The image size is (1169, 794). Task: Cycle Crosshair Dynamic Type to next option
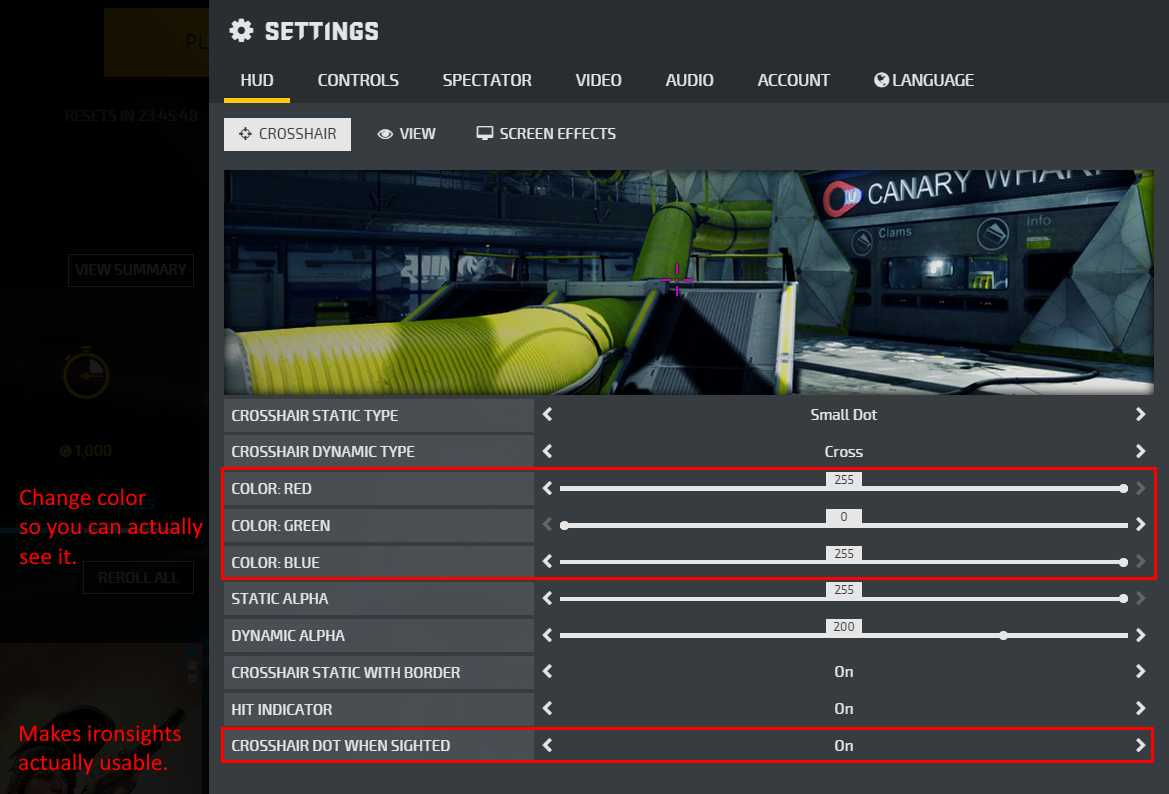[1140, 451]
